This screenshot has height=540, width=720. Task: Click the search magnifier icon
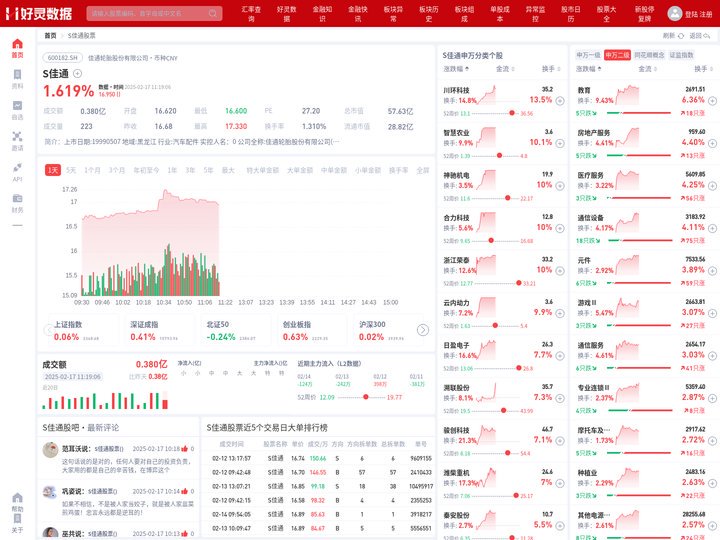click(213, 13)
